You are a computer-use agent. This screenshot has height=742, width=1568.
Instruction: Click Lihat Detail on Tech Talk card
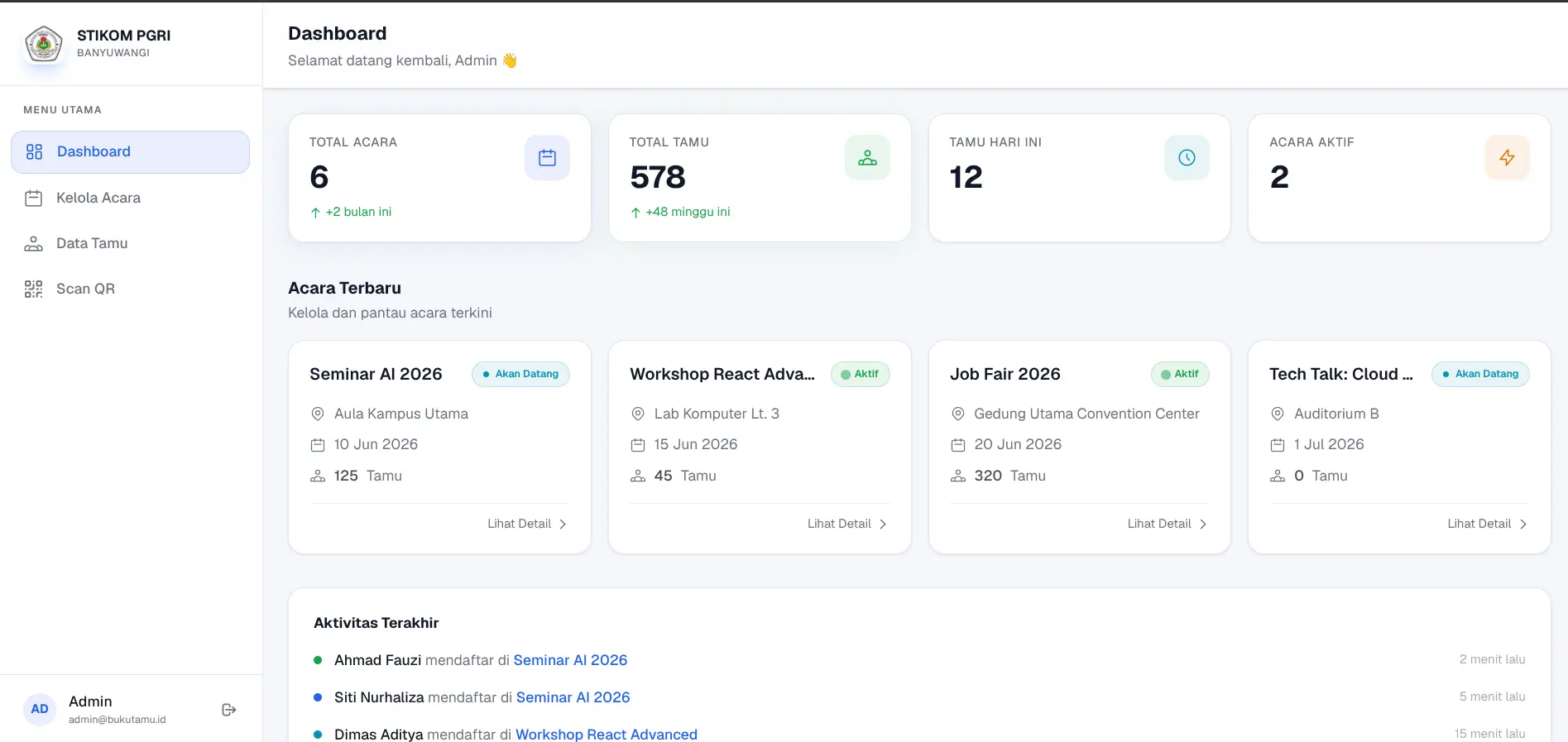pyautogui.click(x=1487, y=524)
